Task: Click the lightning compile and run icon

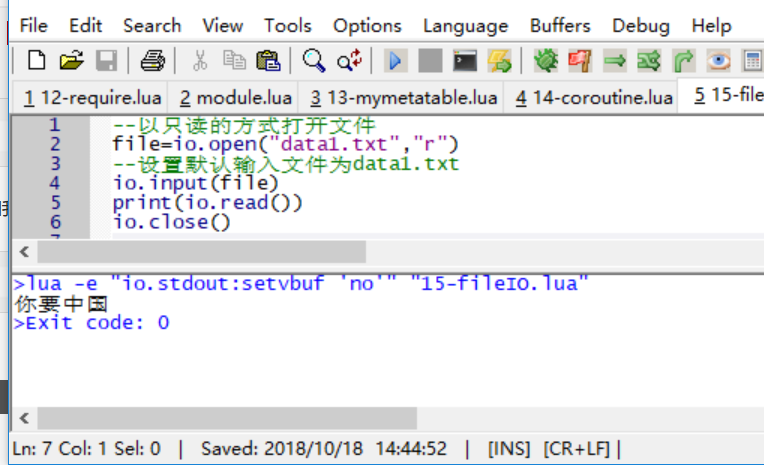Action: click(x=500, y=61)
